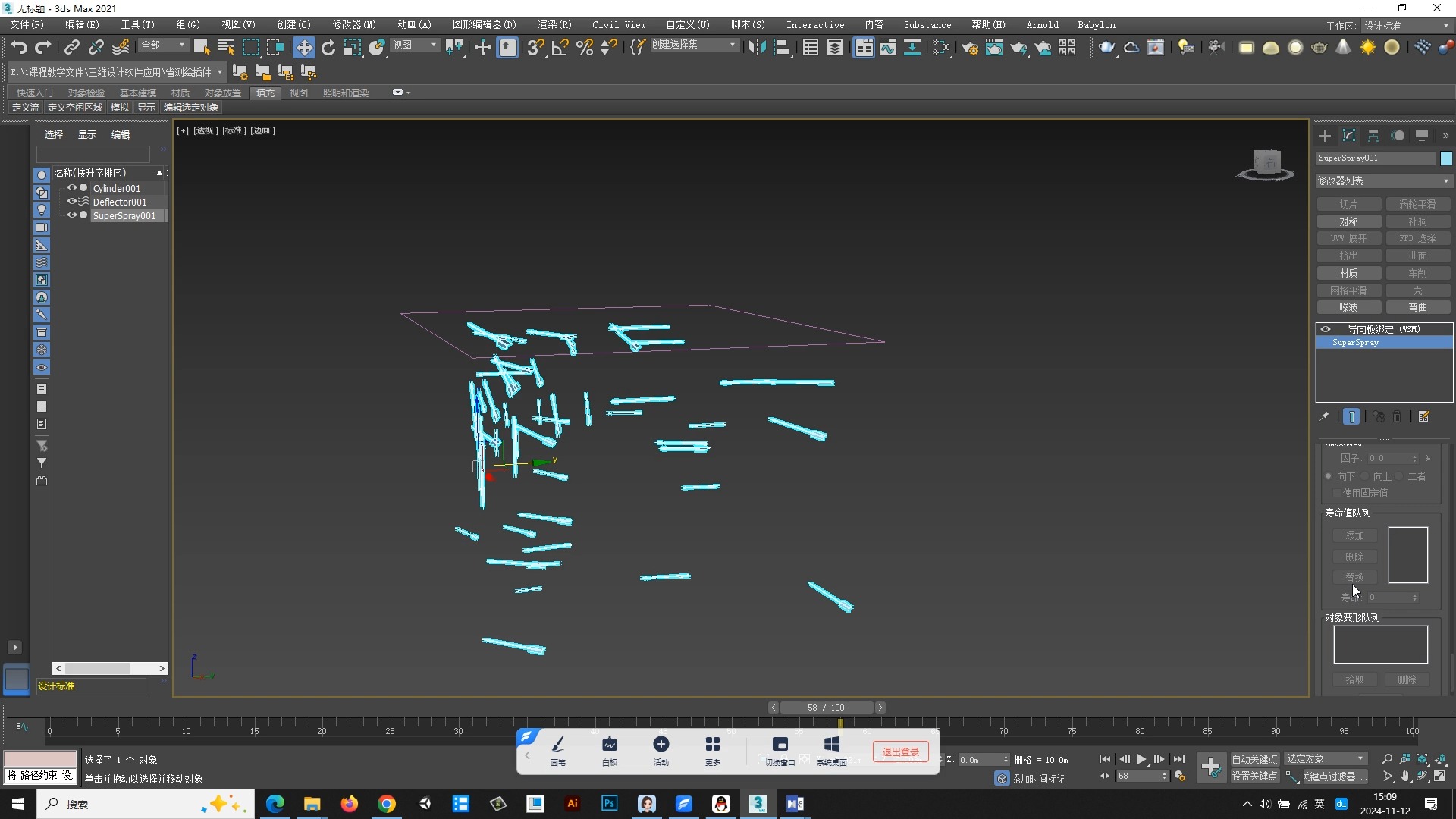
Task: Switch to the 填充 ribbon tab
Action: pyautogui.click(x=265, y=93)
